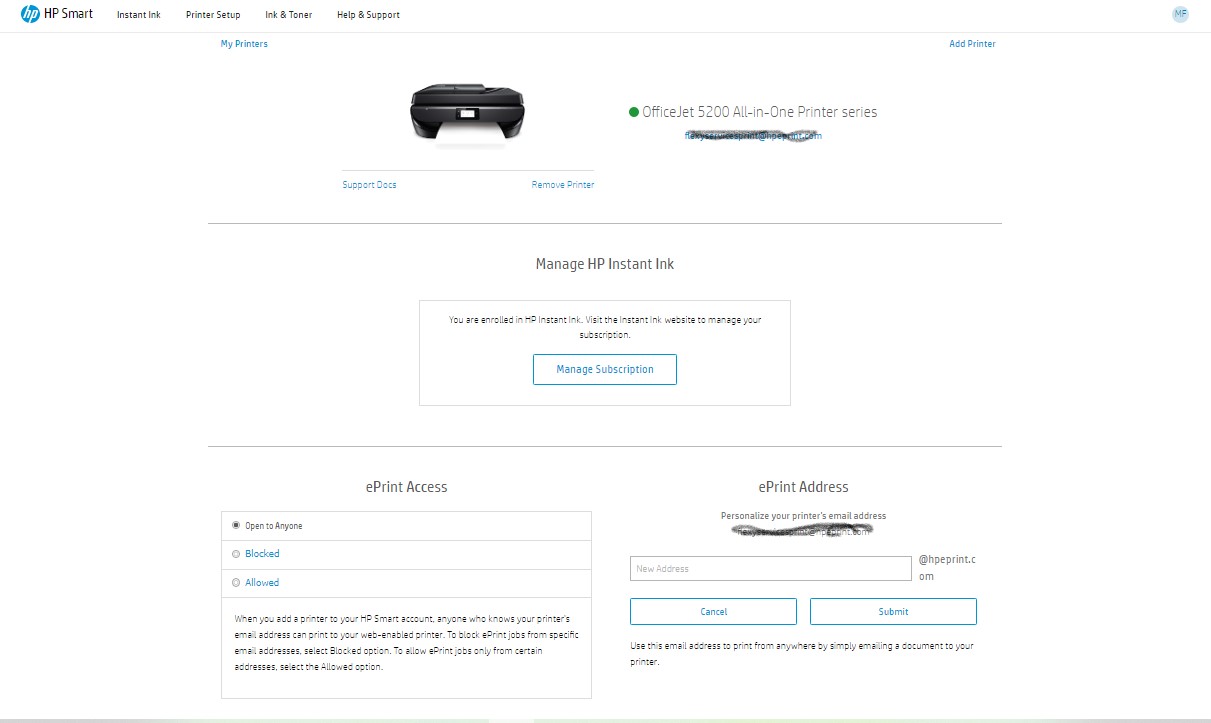Viewport: 1211px width, 723px height.
Task: Click the ePrint Address heading
Action: click(x=803, y=487)
